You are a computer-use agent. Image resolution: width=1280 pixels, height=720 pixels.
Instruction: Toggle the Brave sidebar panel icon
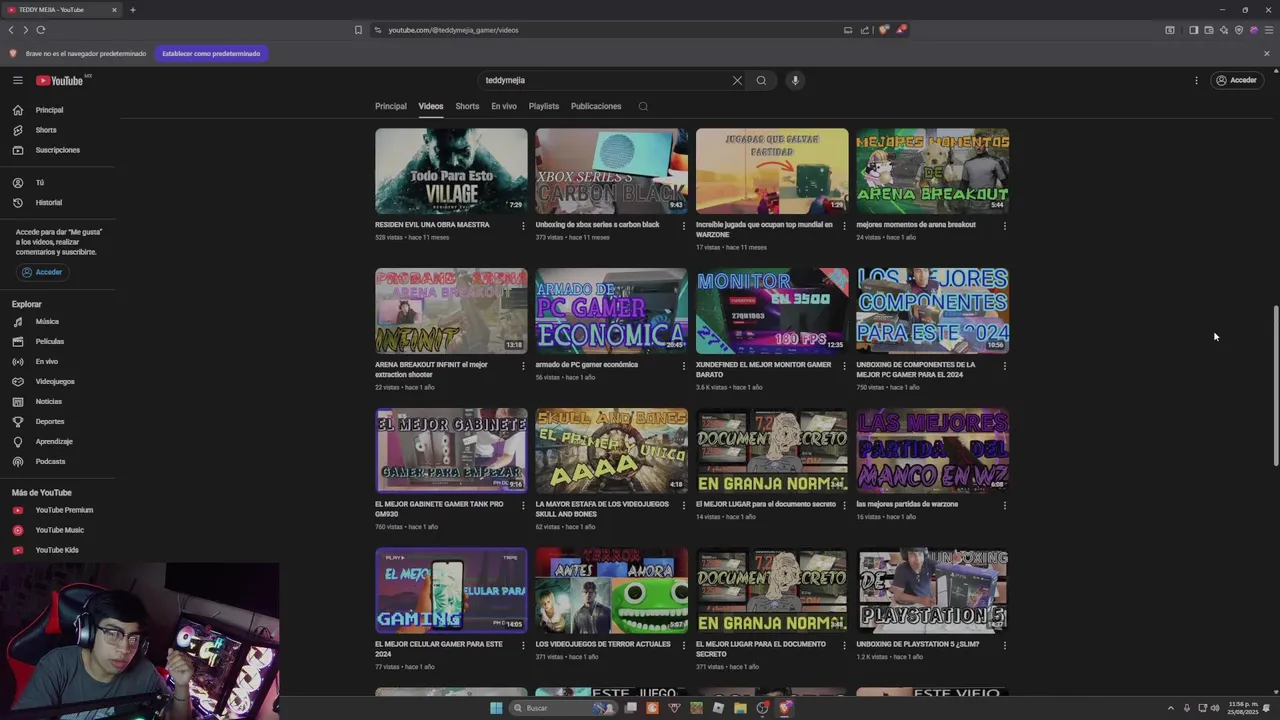coord(1193,30)
